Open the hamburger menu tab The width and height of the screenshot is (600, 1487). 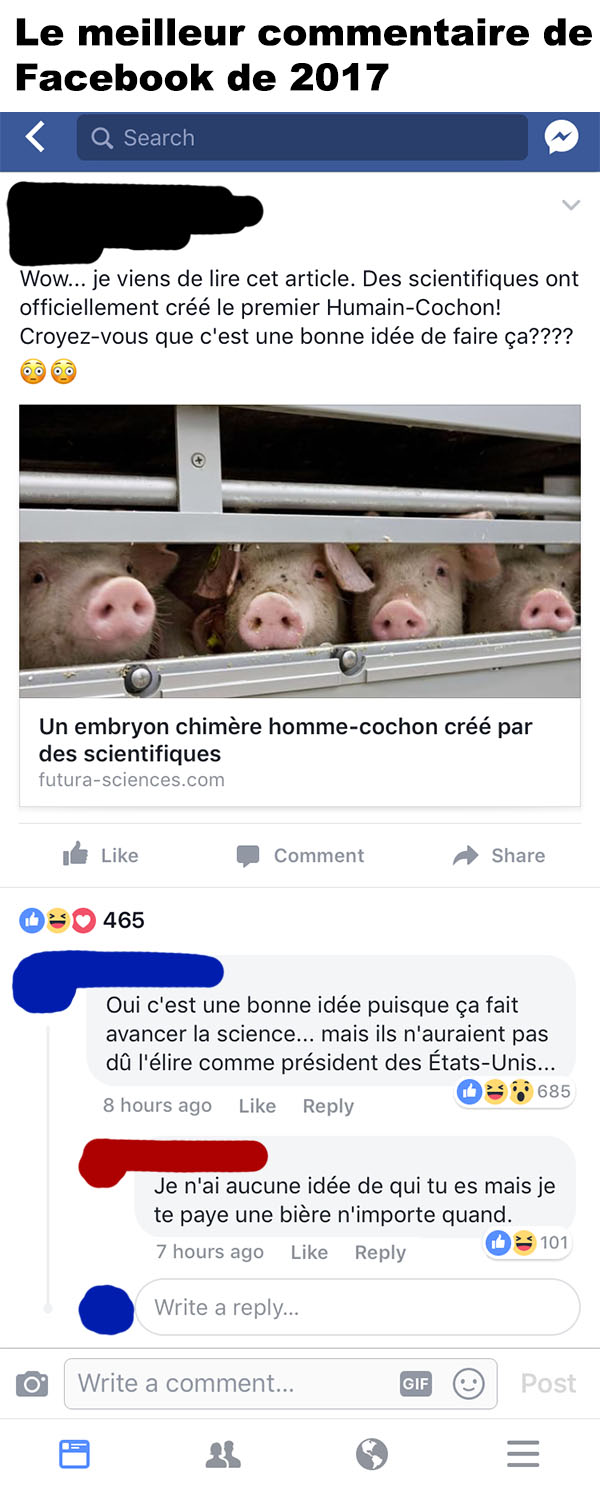[523, 1453]
